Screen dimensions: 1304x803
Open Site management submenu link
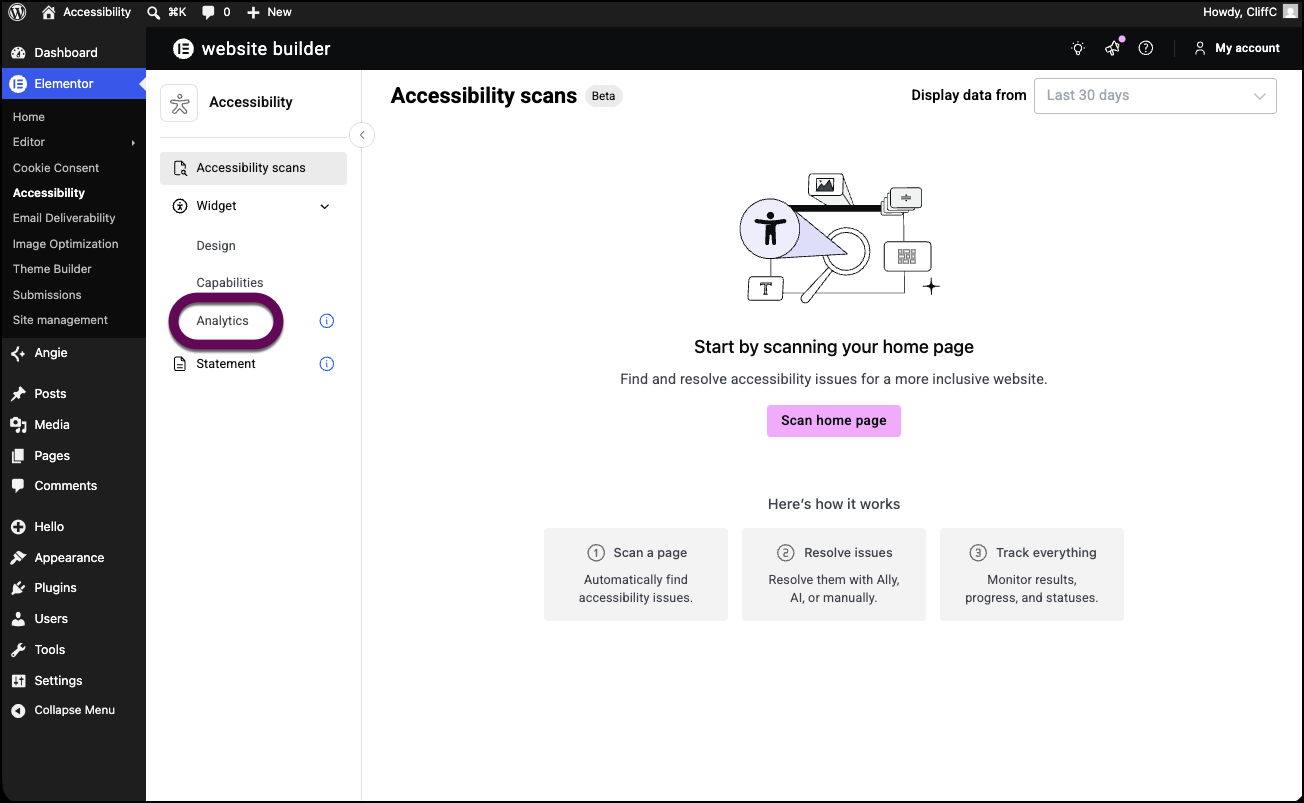(60, 320)
